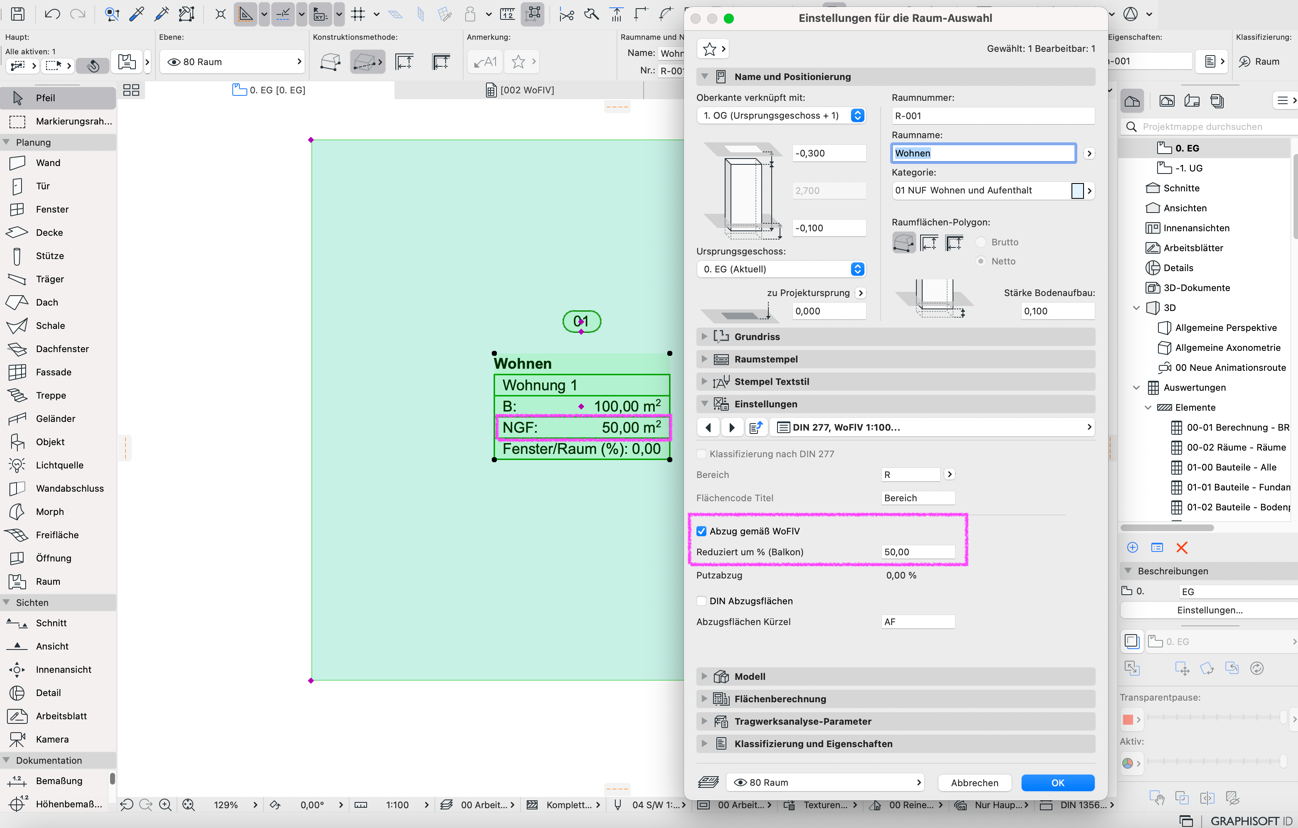The width and height of the screenshot is (1298, 828).
Task: Open favorites star in dialog
Action: [x=714, y=48]
